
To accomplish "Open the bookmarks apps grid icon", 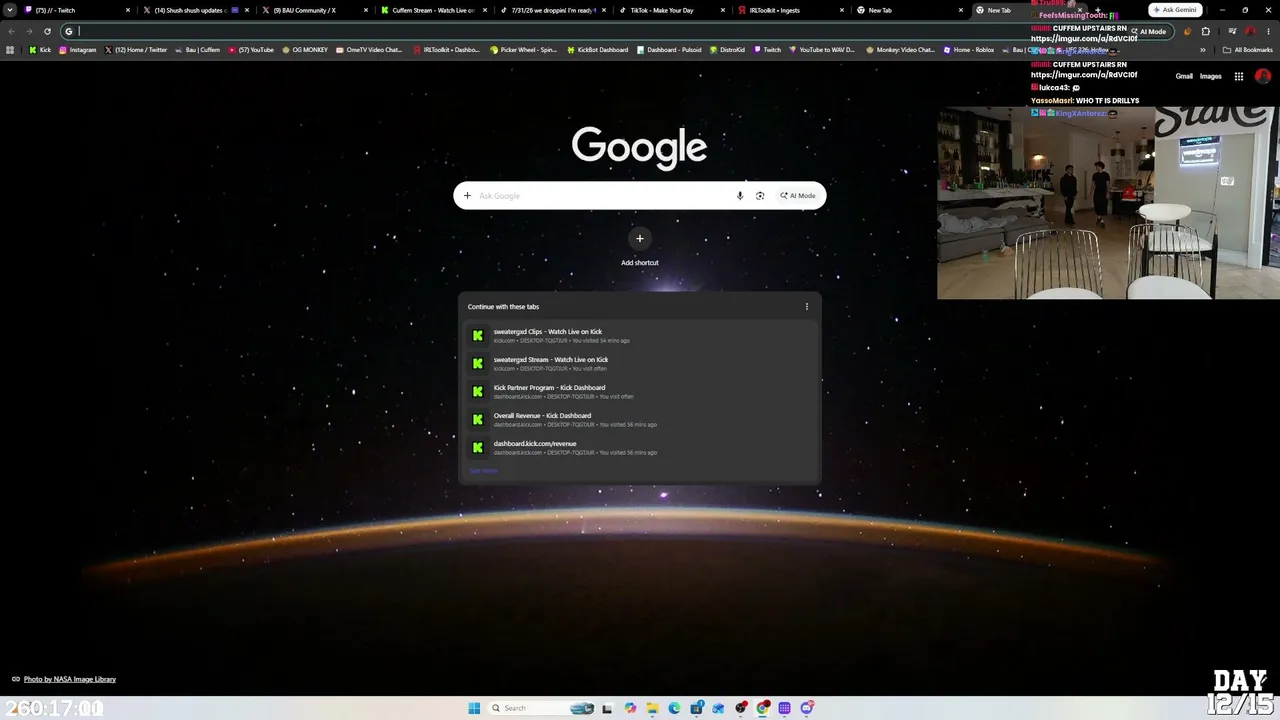I will [x=11, y=50].
